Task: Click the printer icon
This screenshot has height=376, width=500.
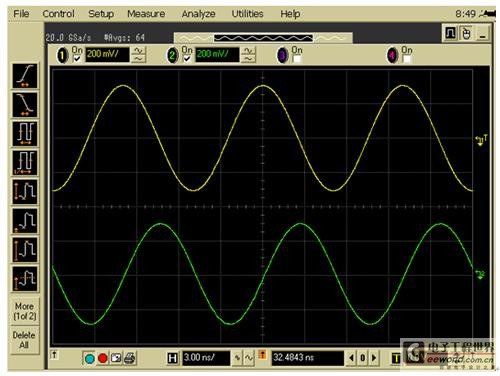Action: [130, 359]
